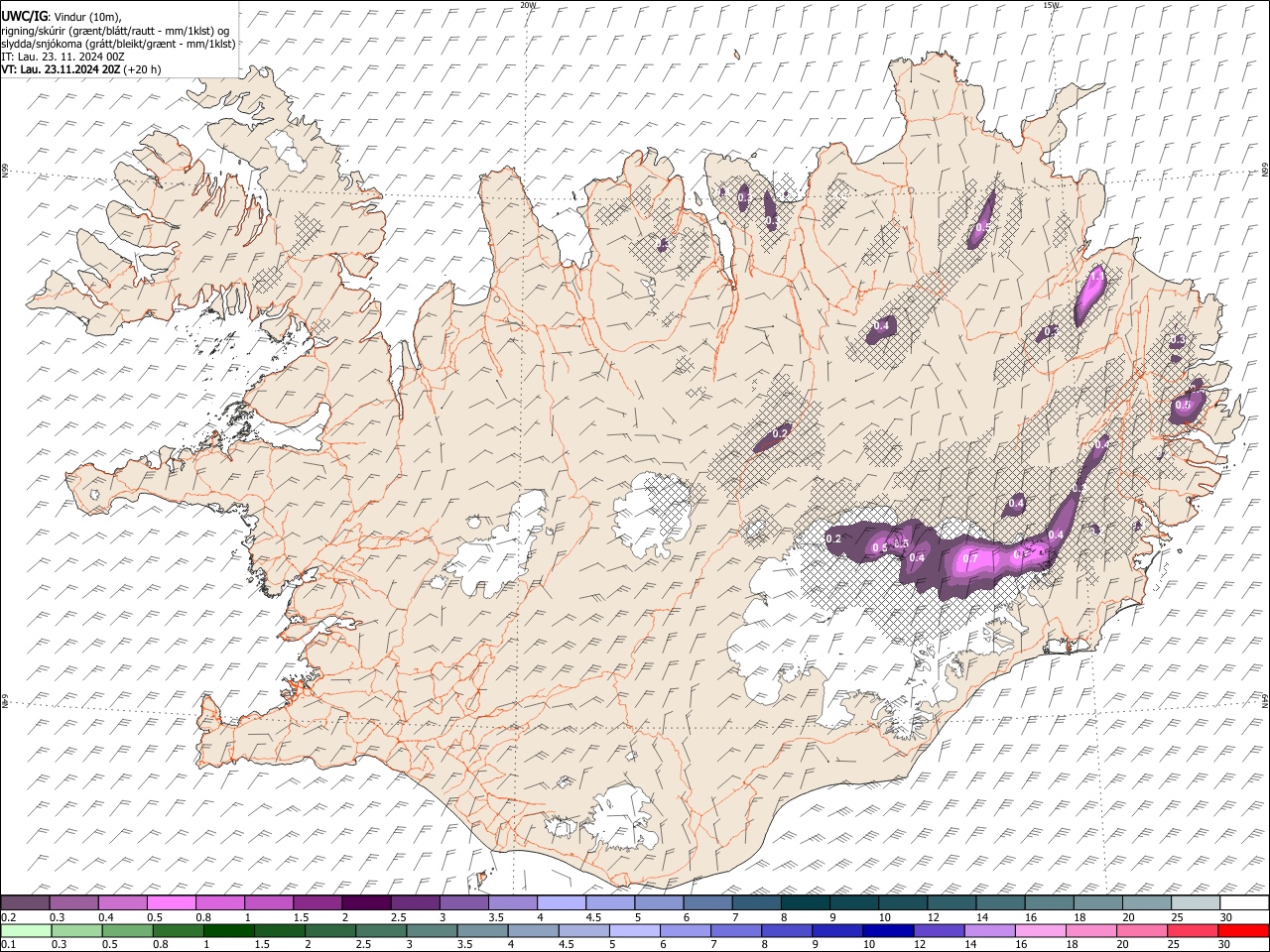Click the pale gray swatch labeled 25, upper scale
Viewport: 1270px width, 952px height.
[1196, 903]
